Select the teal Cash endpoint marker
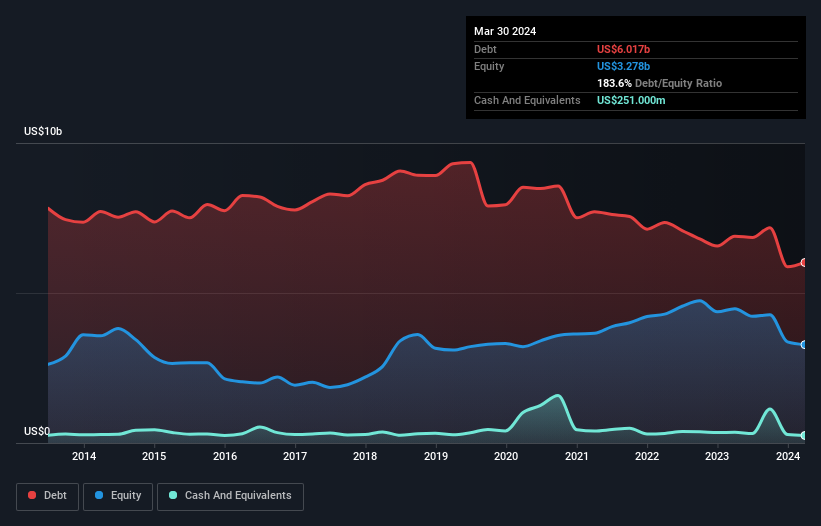 804,435
